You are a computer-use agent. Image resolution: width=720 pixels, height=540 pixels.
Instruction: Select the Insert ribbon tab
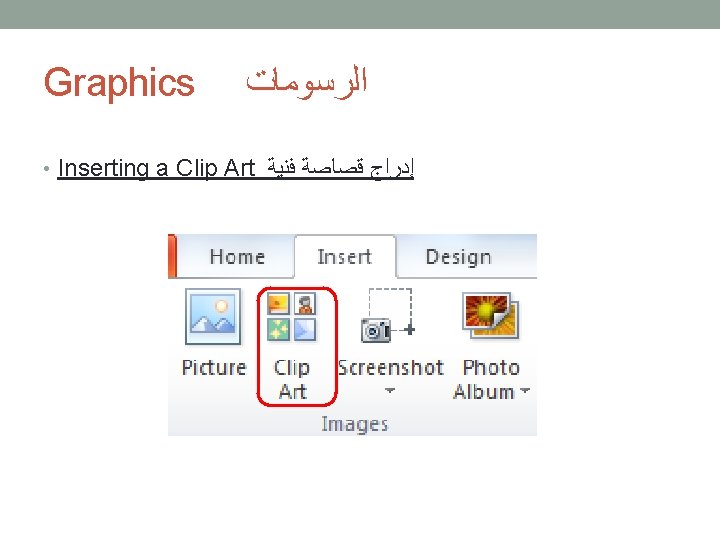click(344, 257)
